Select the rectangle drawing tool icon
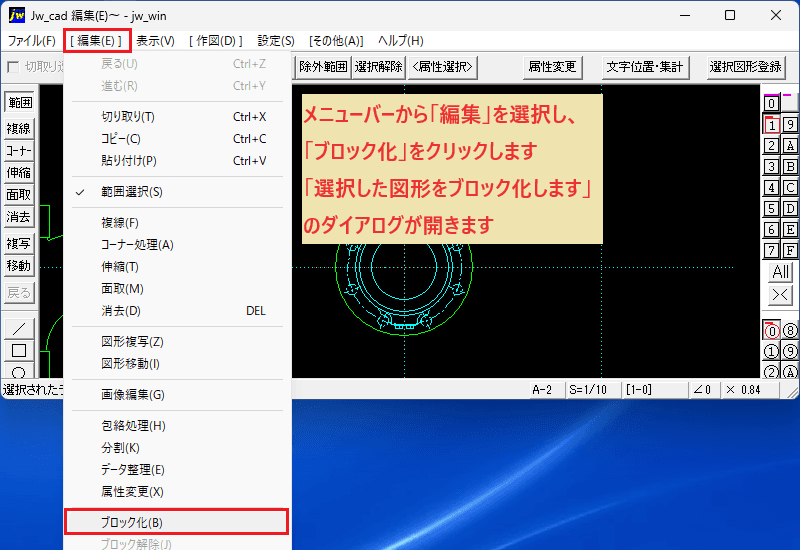This screenshot has width=800, height=550. coord(19,351)
